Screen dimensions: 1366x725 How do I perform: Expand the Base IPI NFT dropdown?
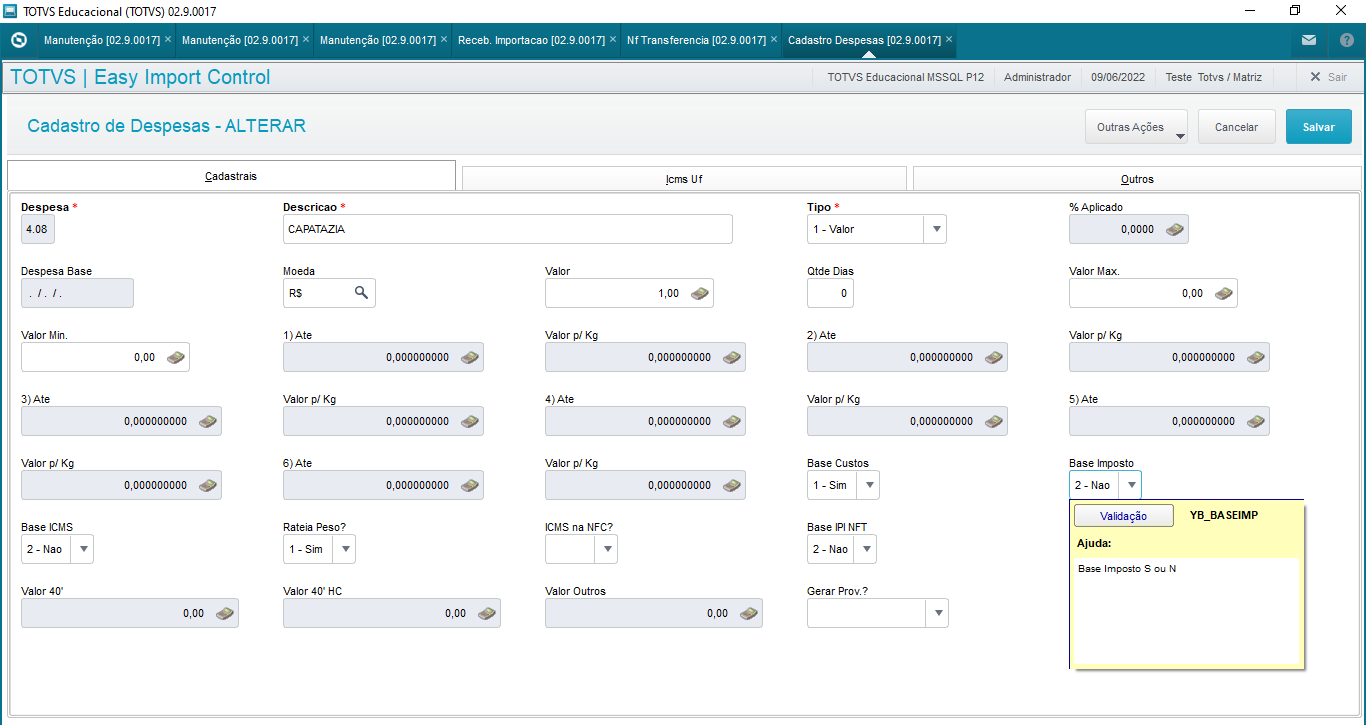pyautogui.click(x=866, y=549)
